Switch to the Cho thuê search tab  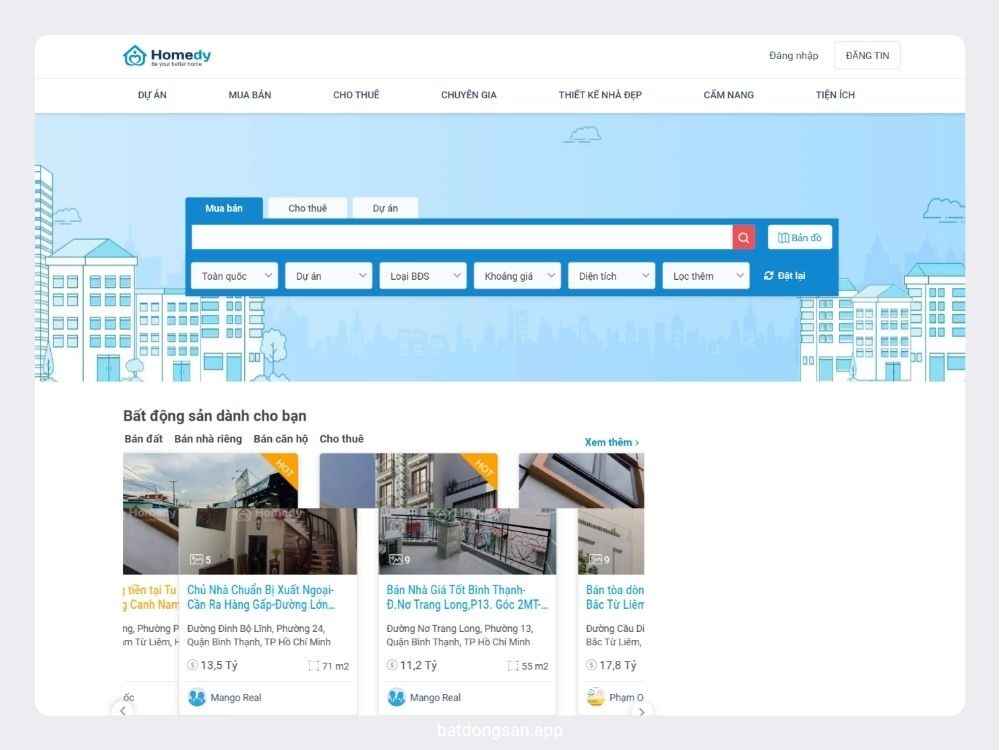click(308, 208)
